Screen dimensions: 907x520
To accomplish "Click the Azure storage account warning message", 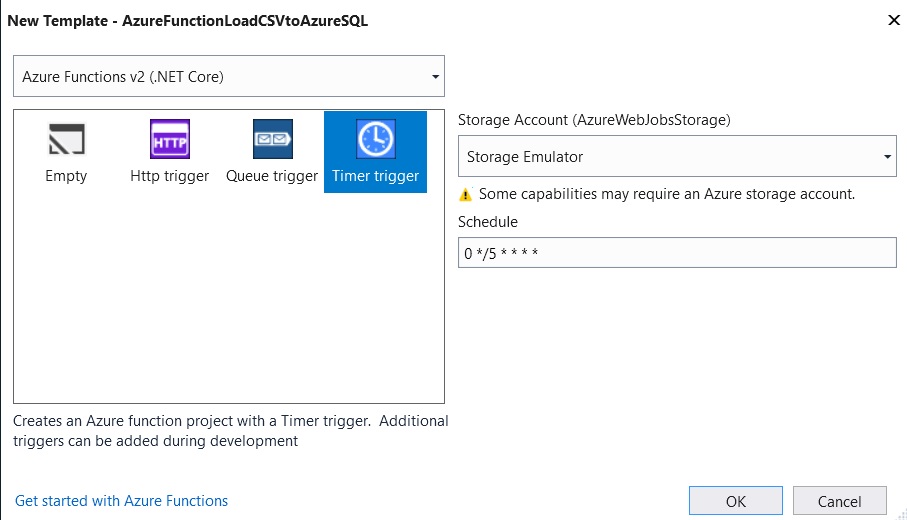I will tap(666, 194).
